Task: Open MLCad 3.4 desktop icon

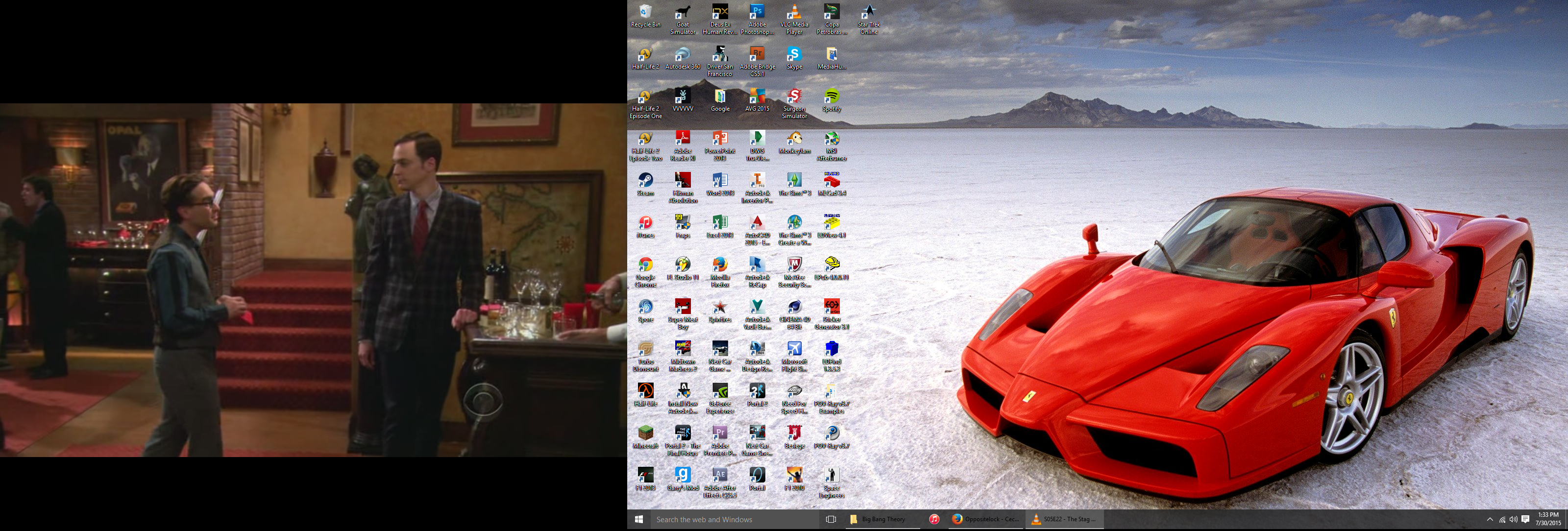Action: click(x=832, y=184)
